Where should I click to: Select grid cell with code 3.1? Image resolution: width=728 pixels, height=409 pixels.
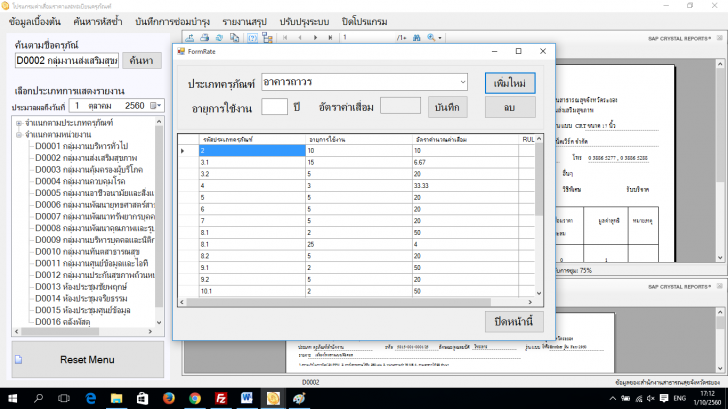252,162
